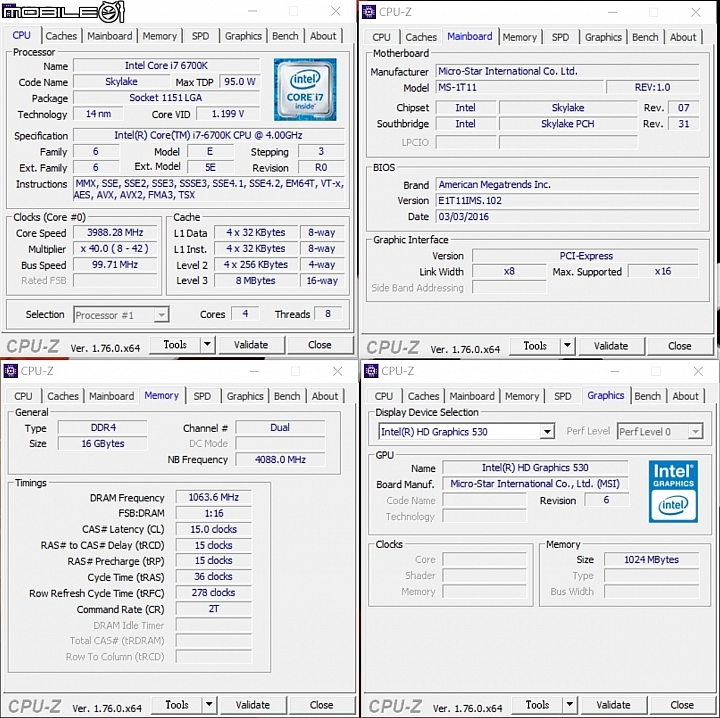Image resolution: width=720 pixels, height=718 pixels.
Task: Click NB Frequency value 4088.0 MHz
Action: [x=280, y=460]
